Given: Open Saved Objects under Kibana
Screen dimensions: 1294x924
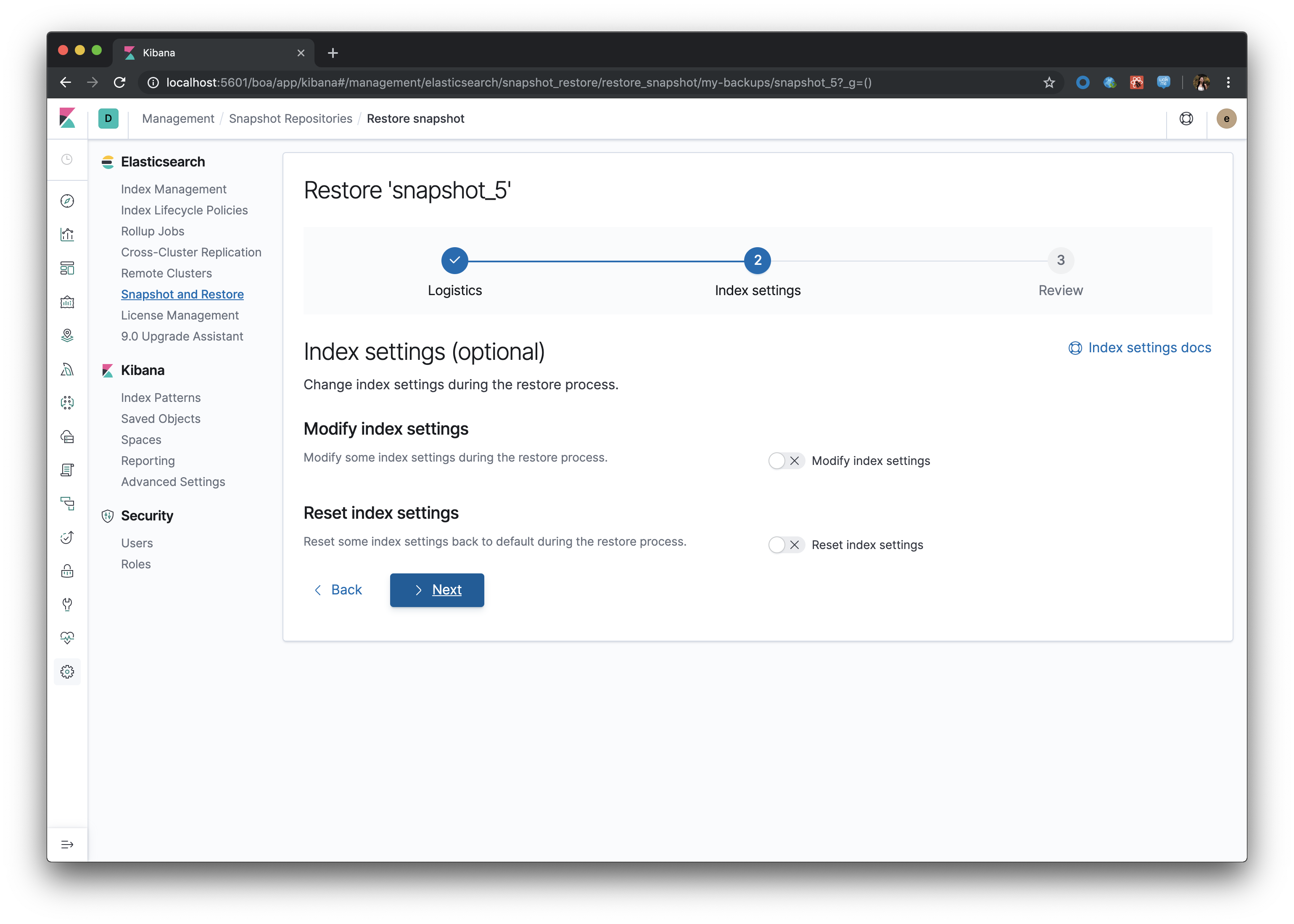Looking at the screenshot, I should [x=161, y=419].
